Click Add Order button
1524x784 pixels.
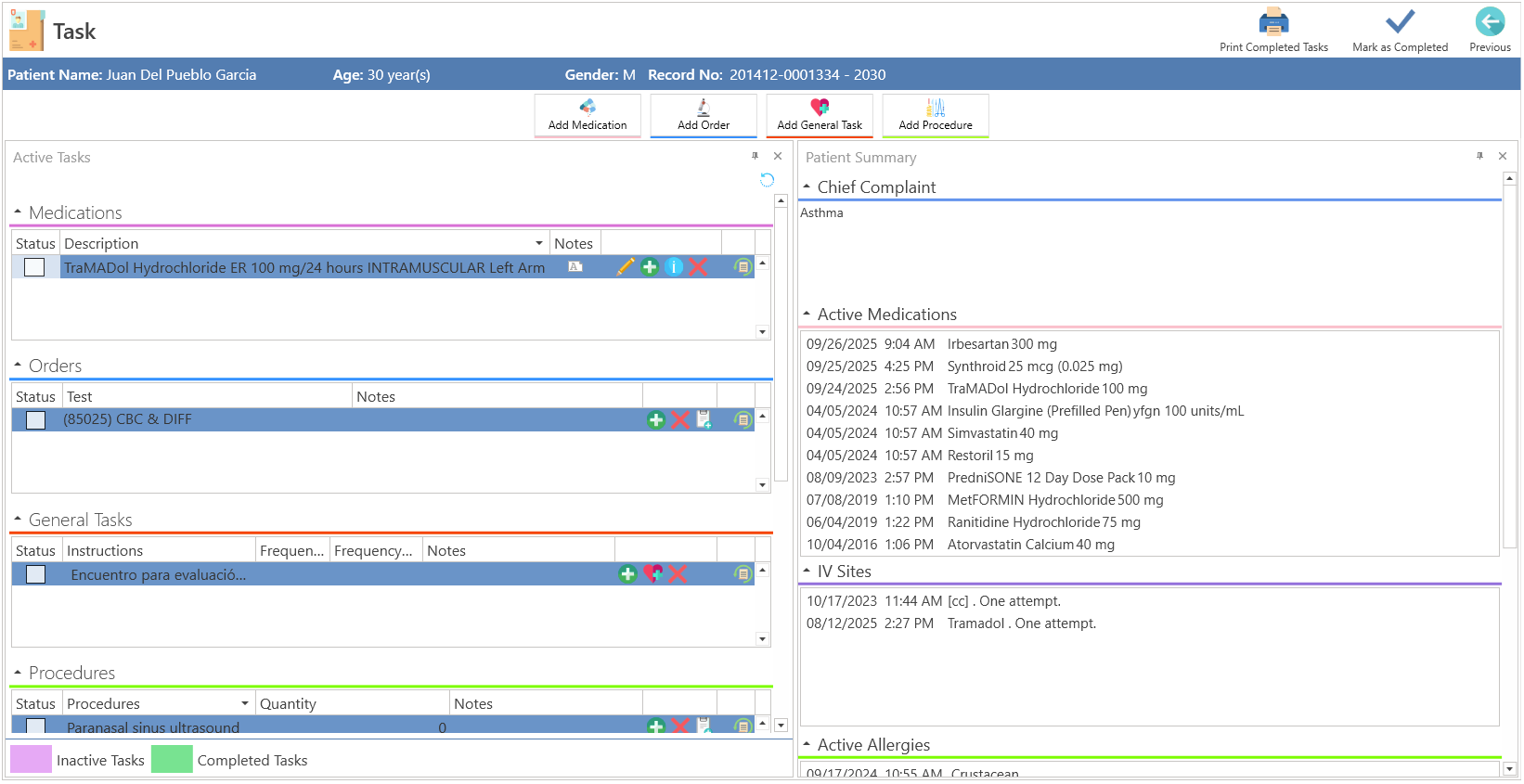[x=704, y=115]
